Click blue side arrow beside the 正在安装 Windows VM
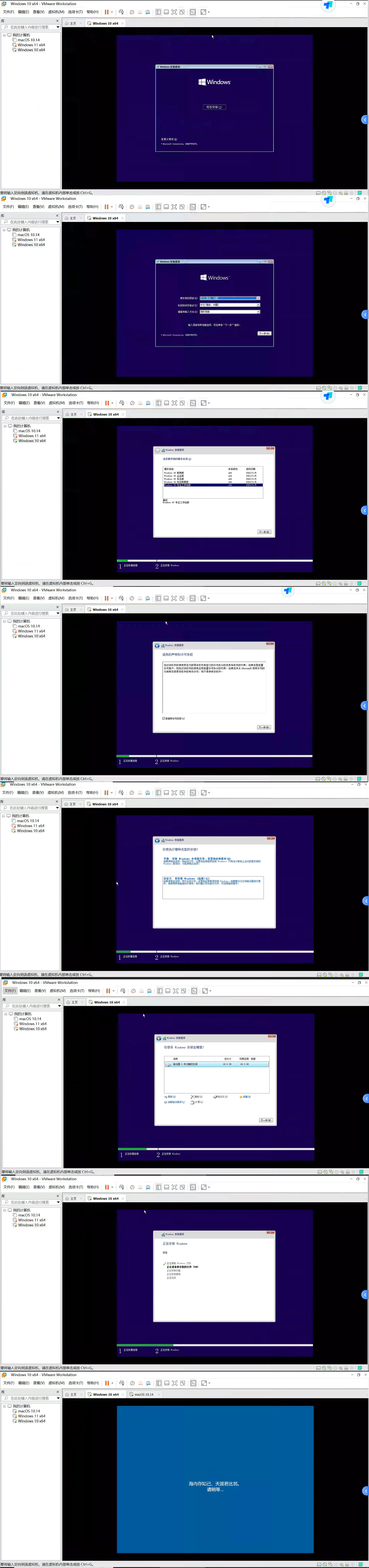The image size is (369, 1568). pos(365,1295)
